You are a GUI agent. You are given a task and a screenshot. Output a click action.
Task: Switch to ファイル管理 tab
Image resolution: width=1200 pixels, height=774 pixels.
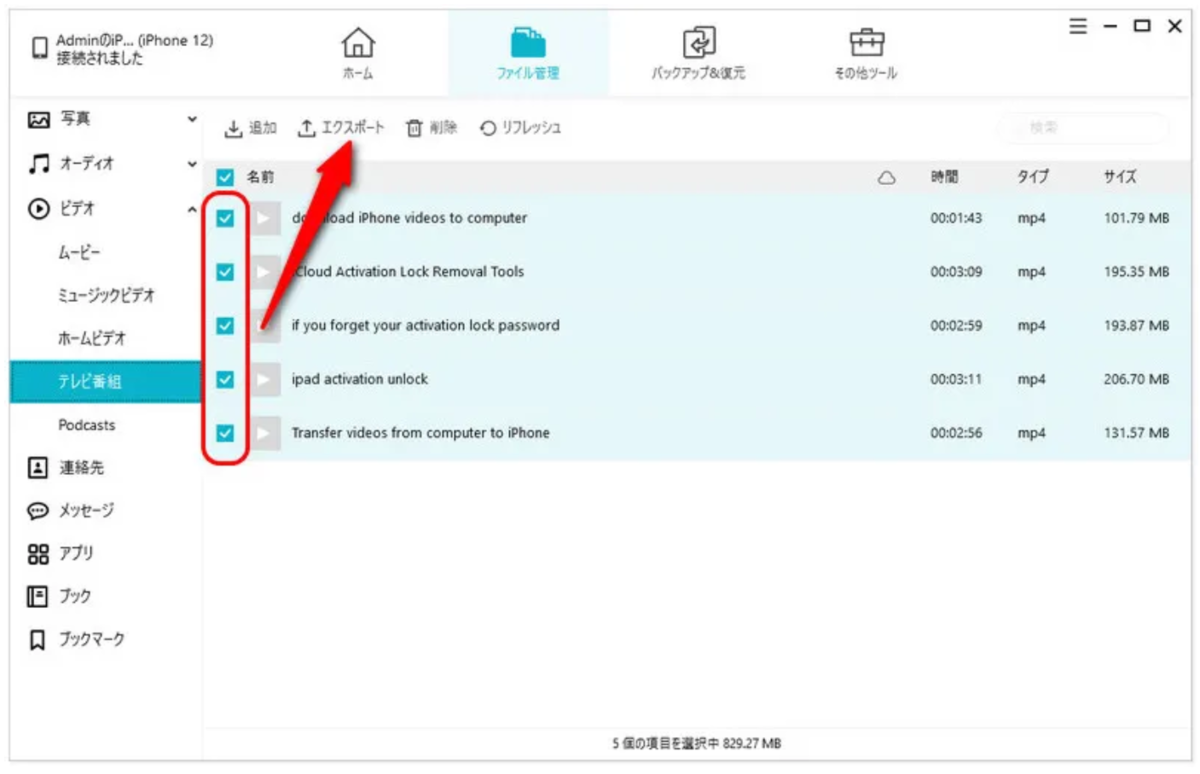[528, 51]
